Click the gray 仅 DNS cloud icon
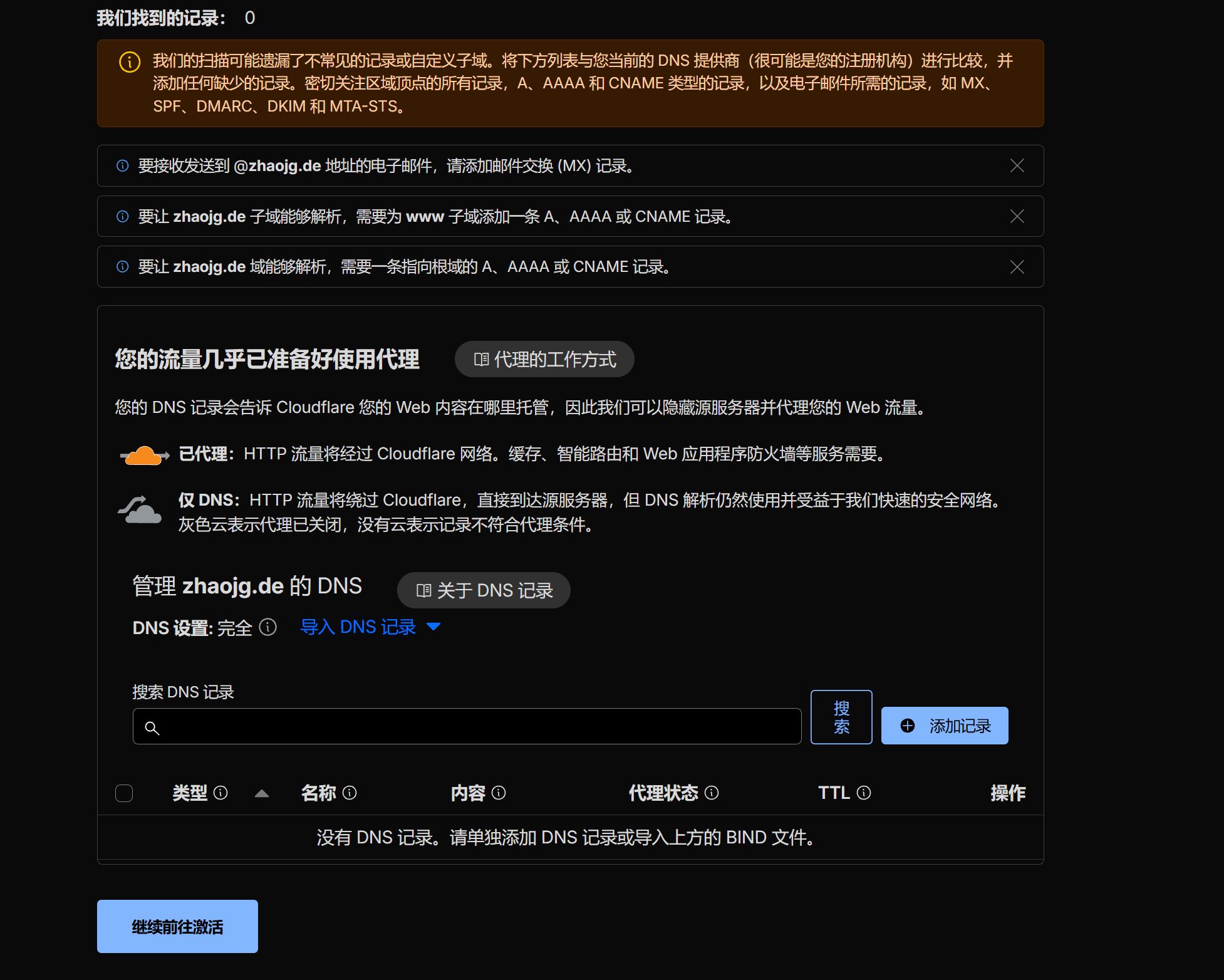This screenshot has width=1224, height=980. [140, 510]
